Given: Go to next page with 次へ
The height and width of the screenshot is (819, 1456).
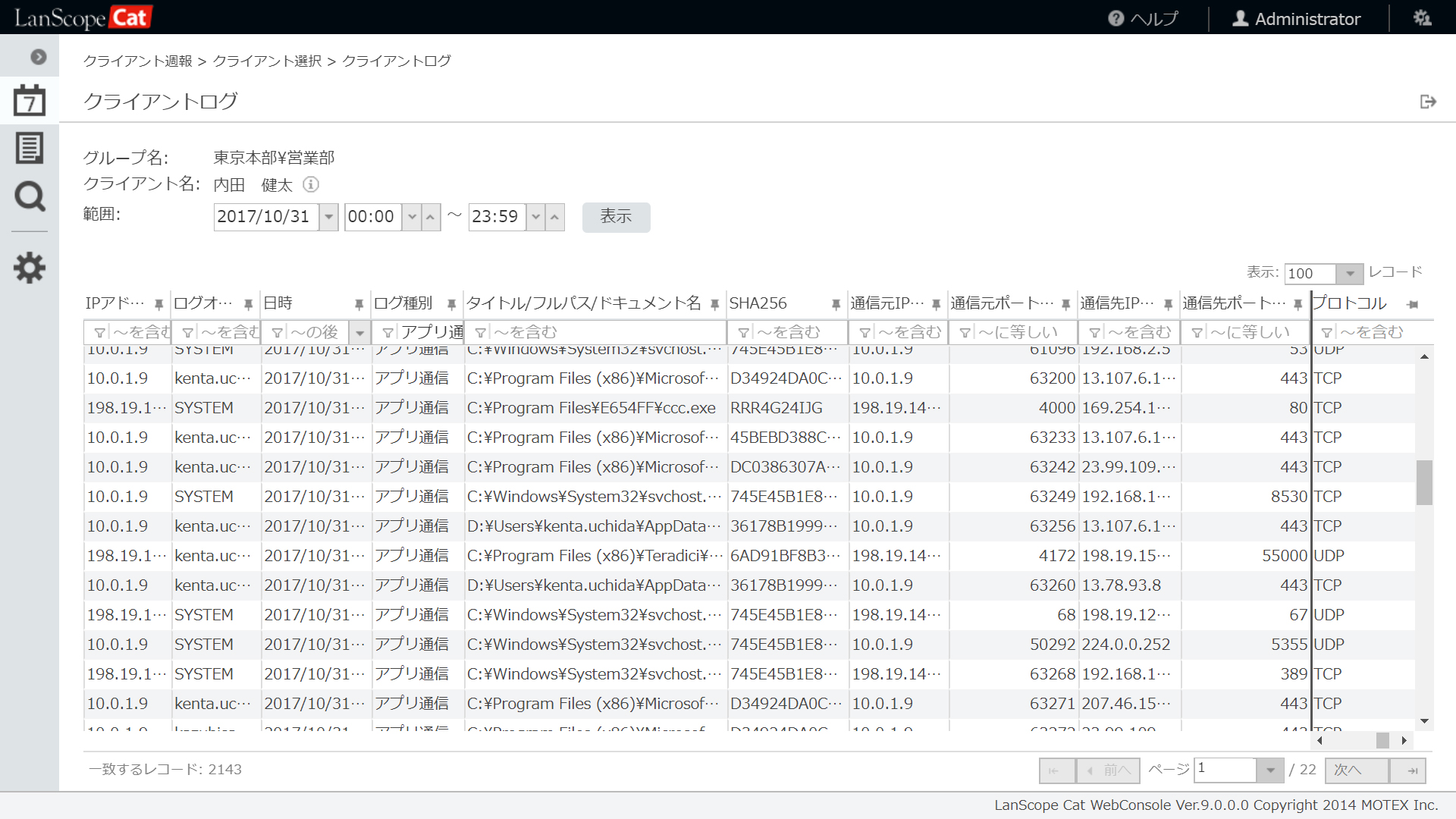Looking at the screenshot, I should coord(1357,770).
